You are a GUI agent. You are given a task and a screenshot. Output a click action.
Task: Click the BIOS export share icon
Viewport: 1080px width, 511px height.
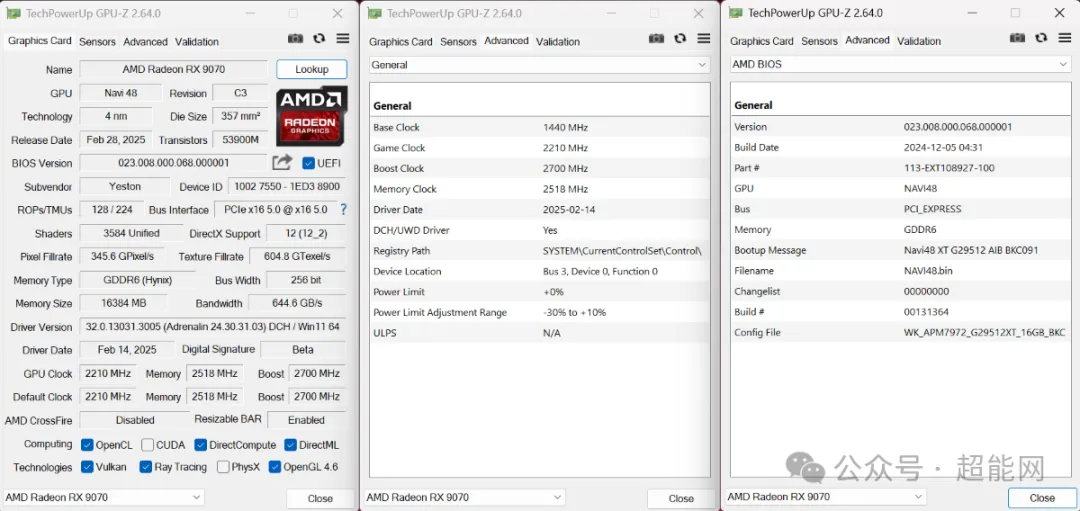point(282,163)
